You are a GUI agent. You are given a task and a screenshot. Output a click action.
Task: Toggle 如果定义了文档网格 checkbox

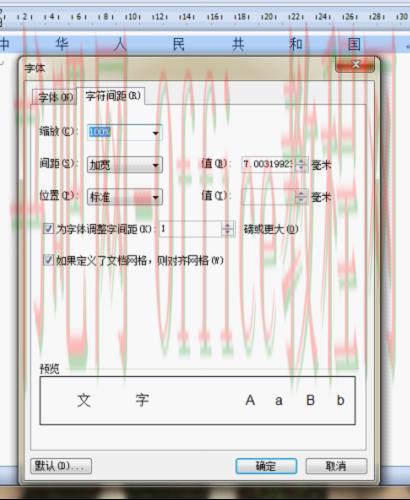(48, 260)
